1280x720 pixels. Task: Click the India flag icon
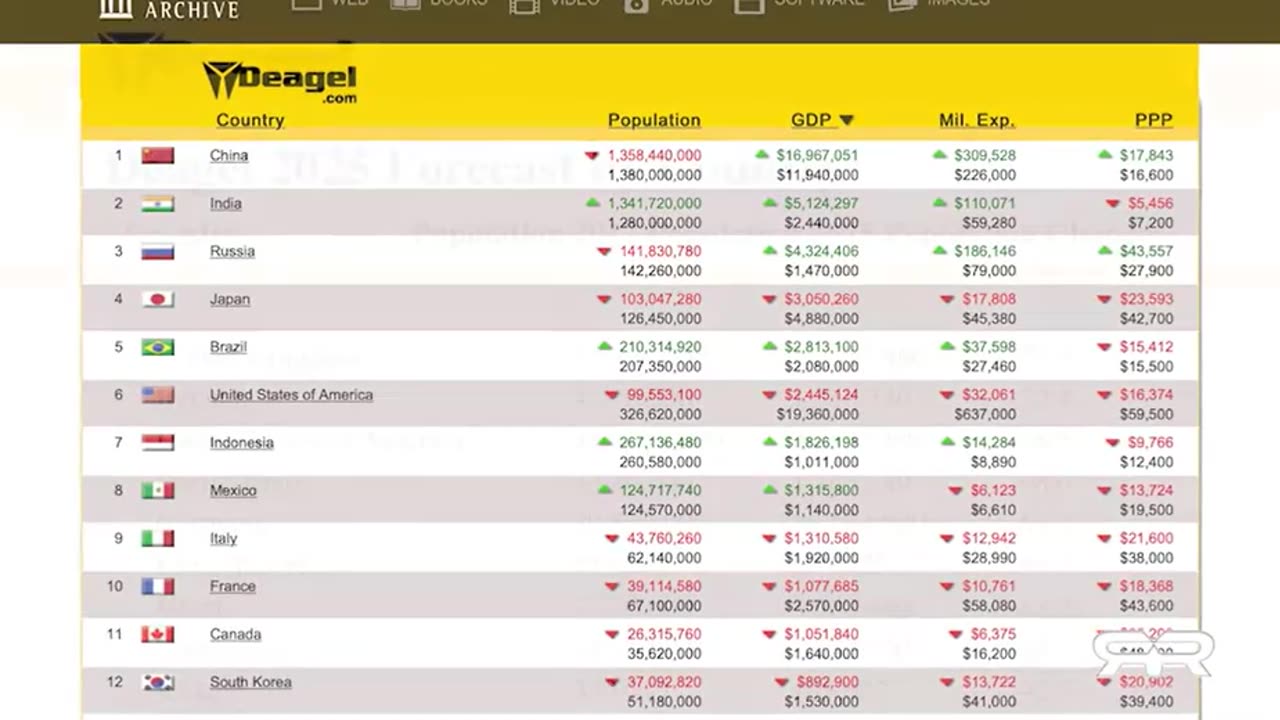point(158,203)
